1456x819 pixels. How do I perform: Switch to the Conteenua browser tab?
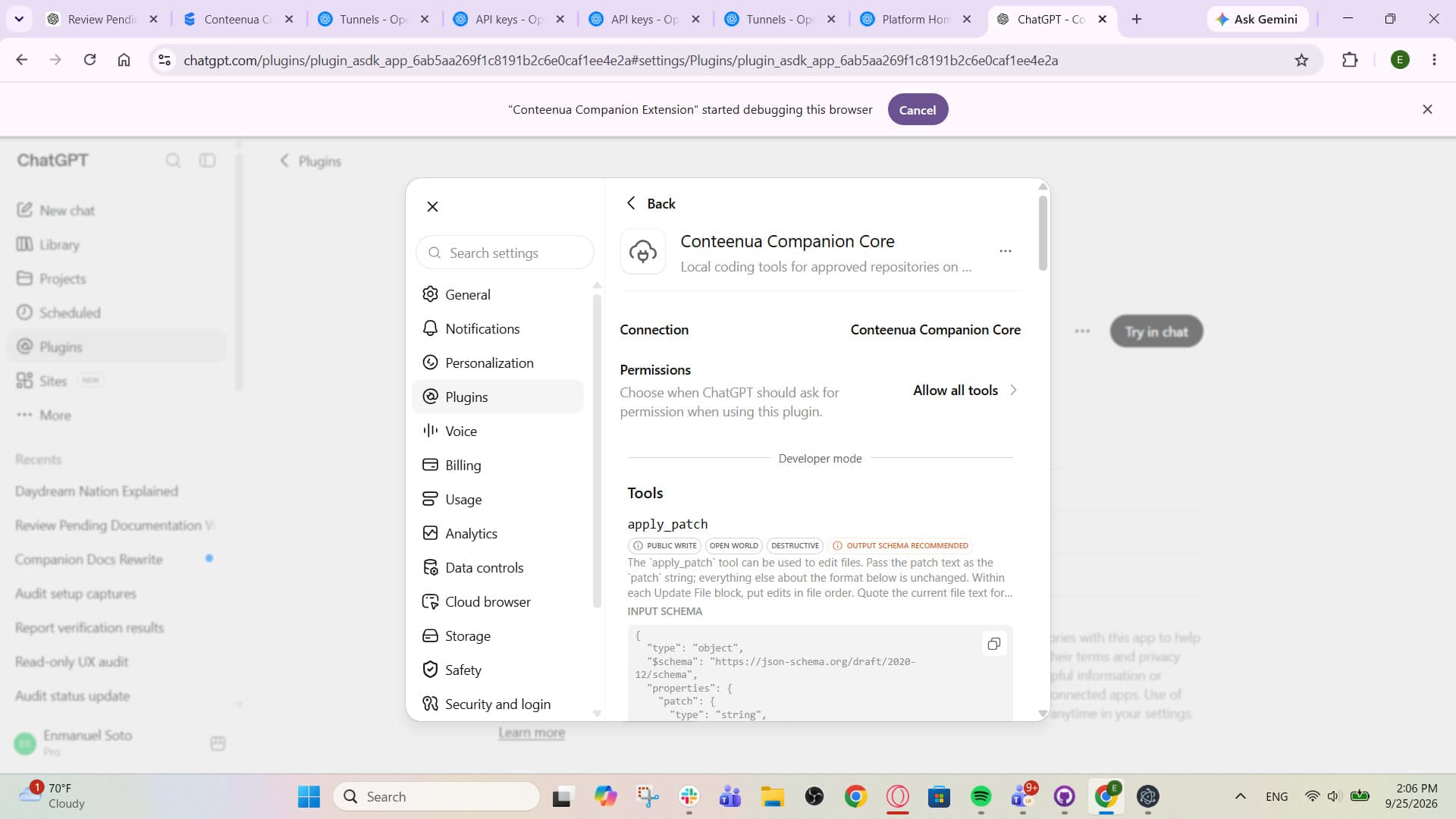(237, 19)
